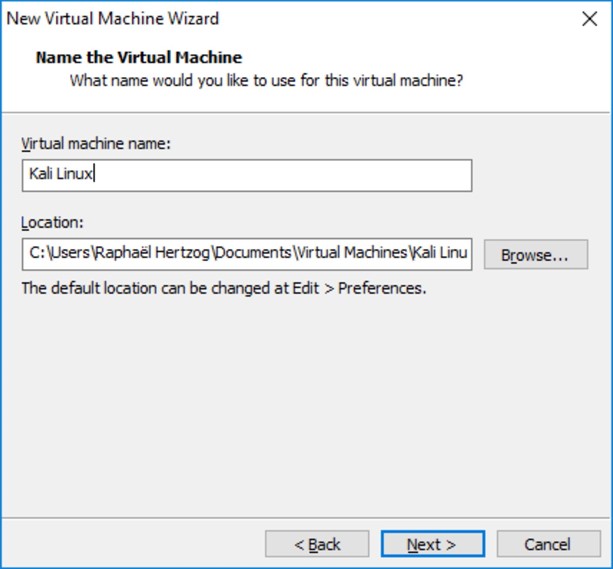Click the "Location:" label

pyautogui.click(x=53, y=222)
